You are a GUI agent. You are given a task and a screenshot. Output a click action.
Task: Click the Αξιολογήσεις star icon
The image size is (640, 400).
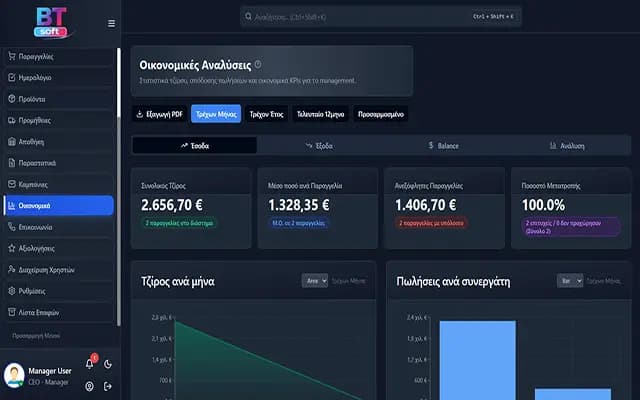tap(12, 248)
